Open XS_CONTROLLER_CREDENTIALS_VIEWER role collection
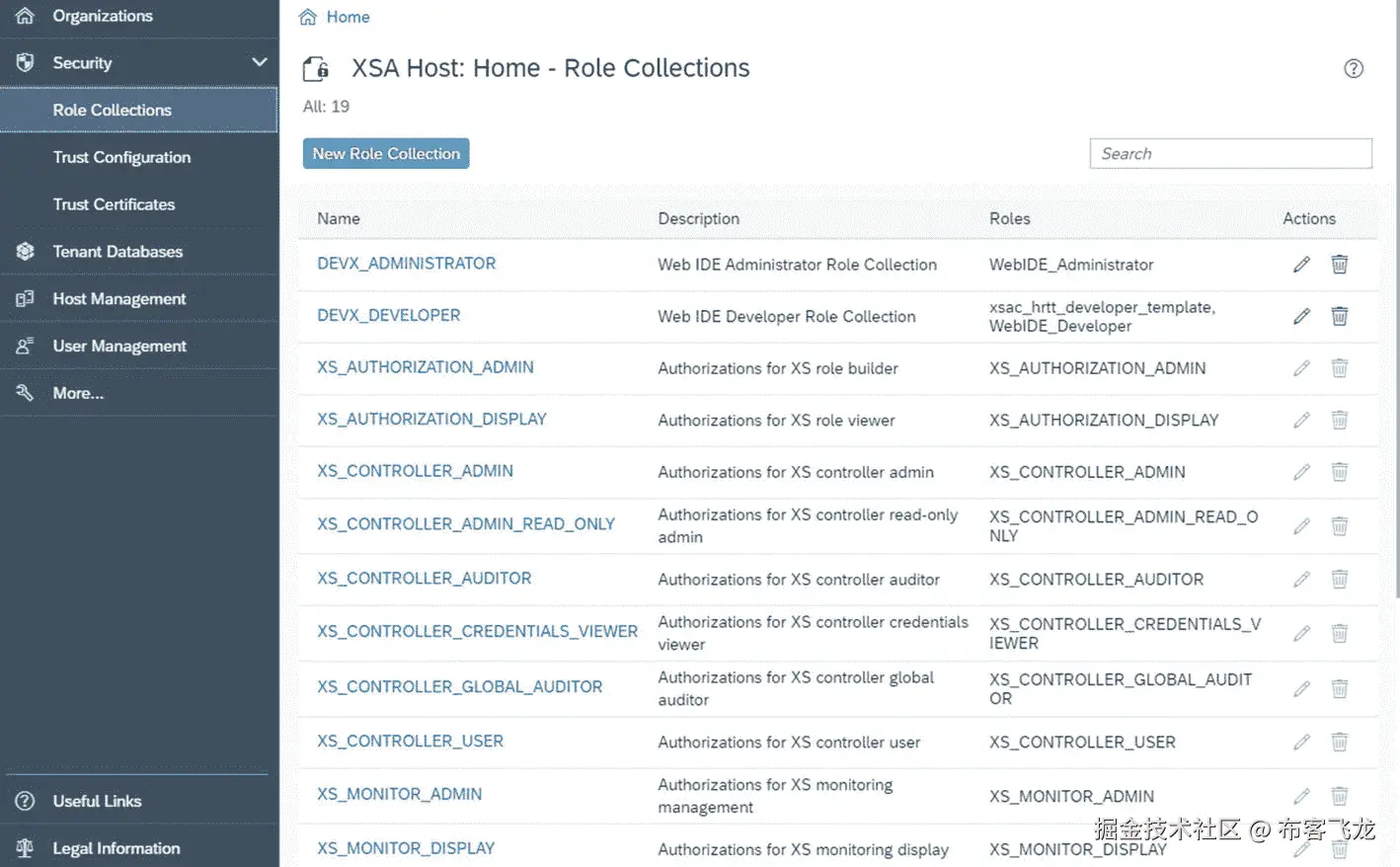The image size is (1400, 867). point(478,631)
